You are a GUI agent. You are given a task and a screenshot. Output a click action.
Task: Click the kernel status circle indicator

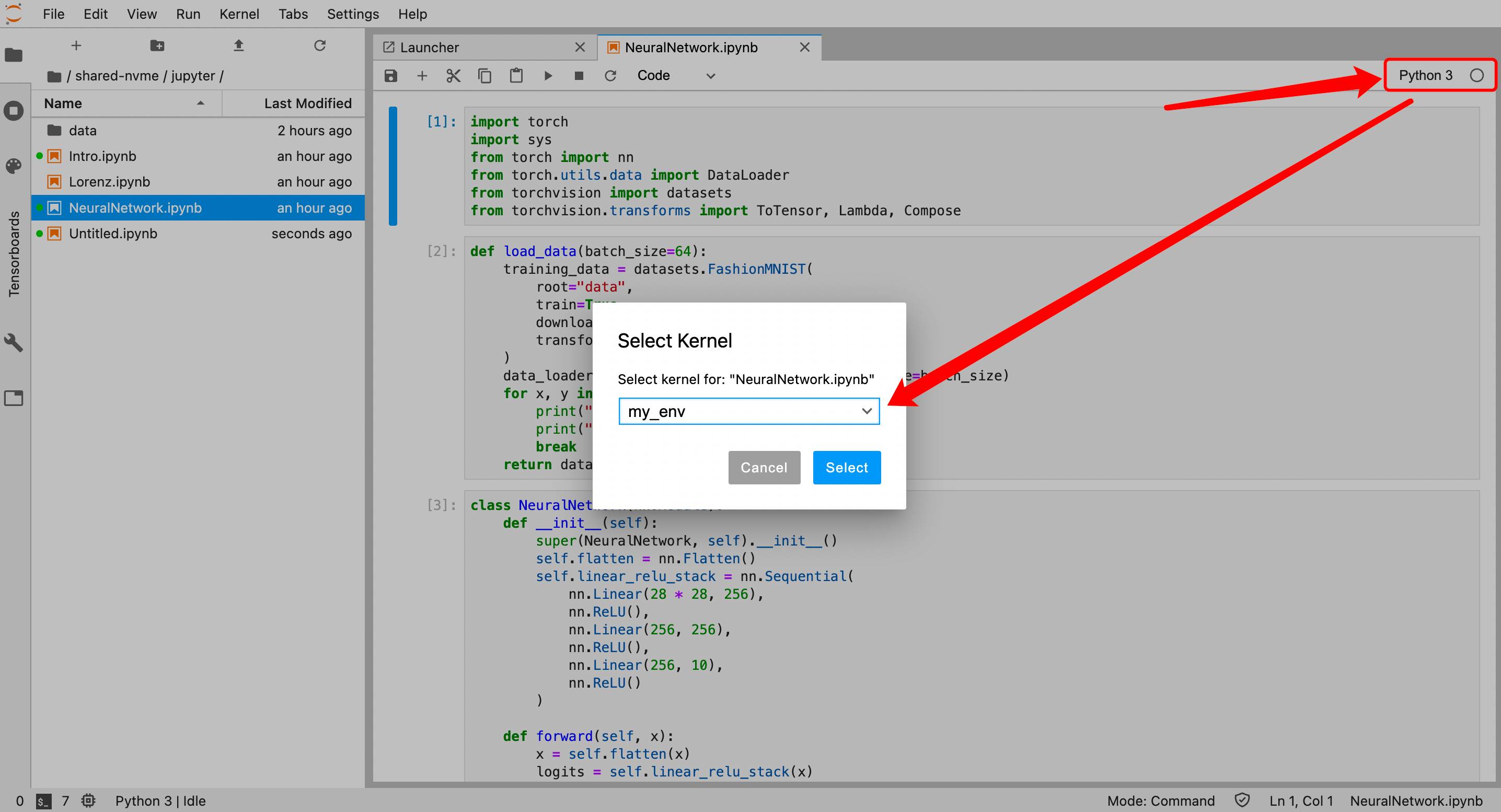click(1476, 75)
